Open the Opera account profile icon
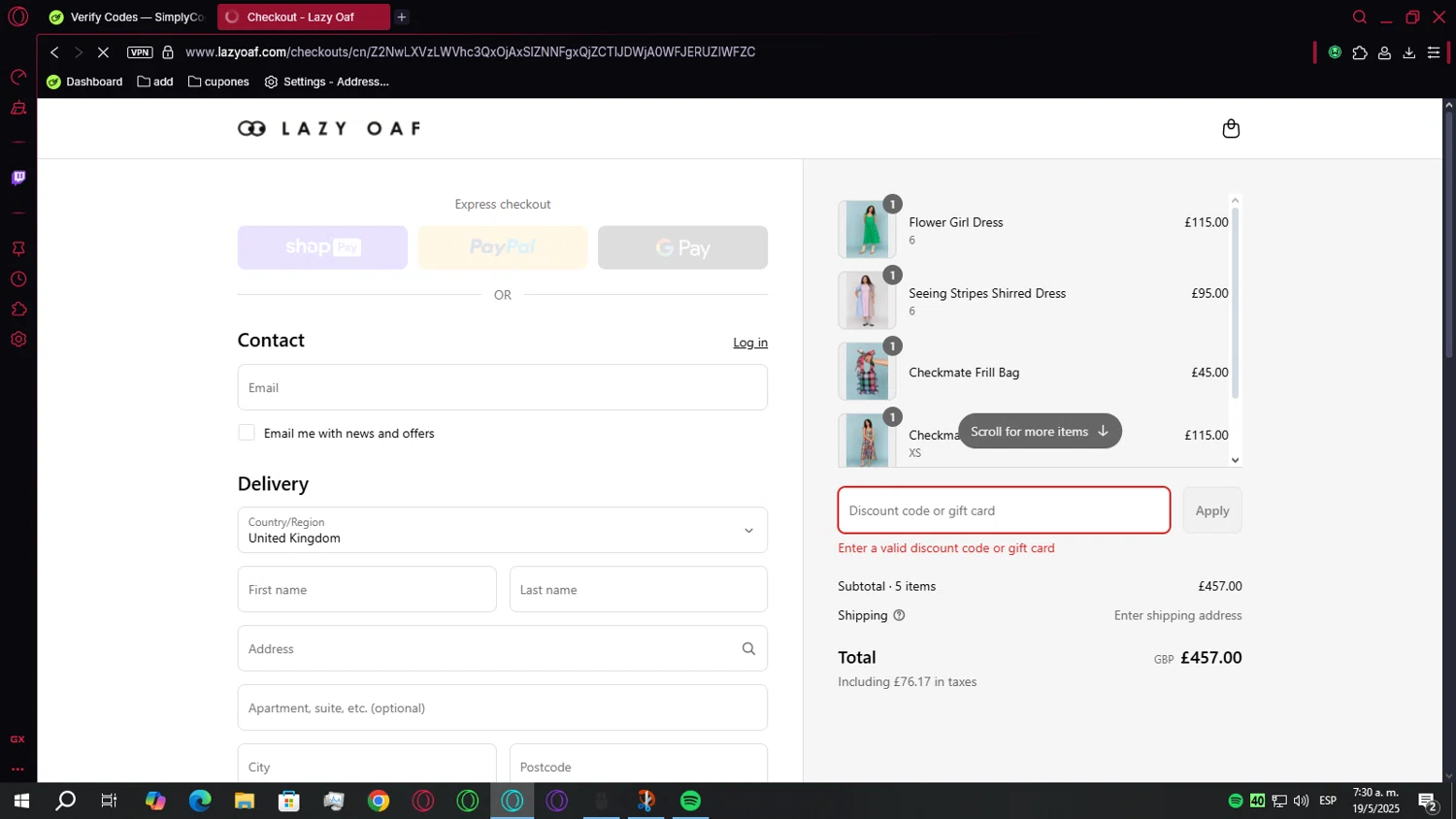This screenshot has width=1456, height=819. click(x=1384, y=52)
